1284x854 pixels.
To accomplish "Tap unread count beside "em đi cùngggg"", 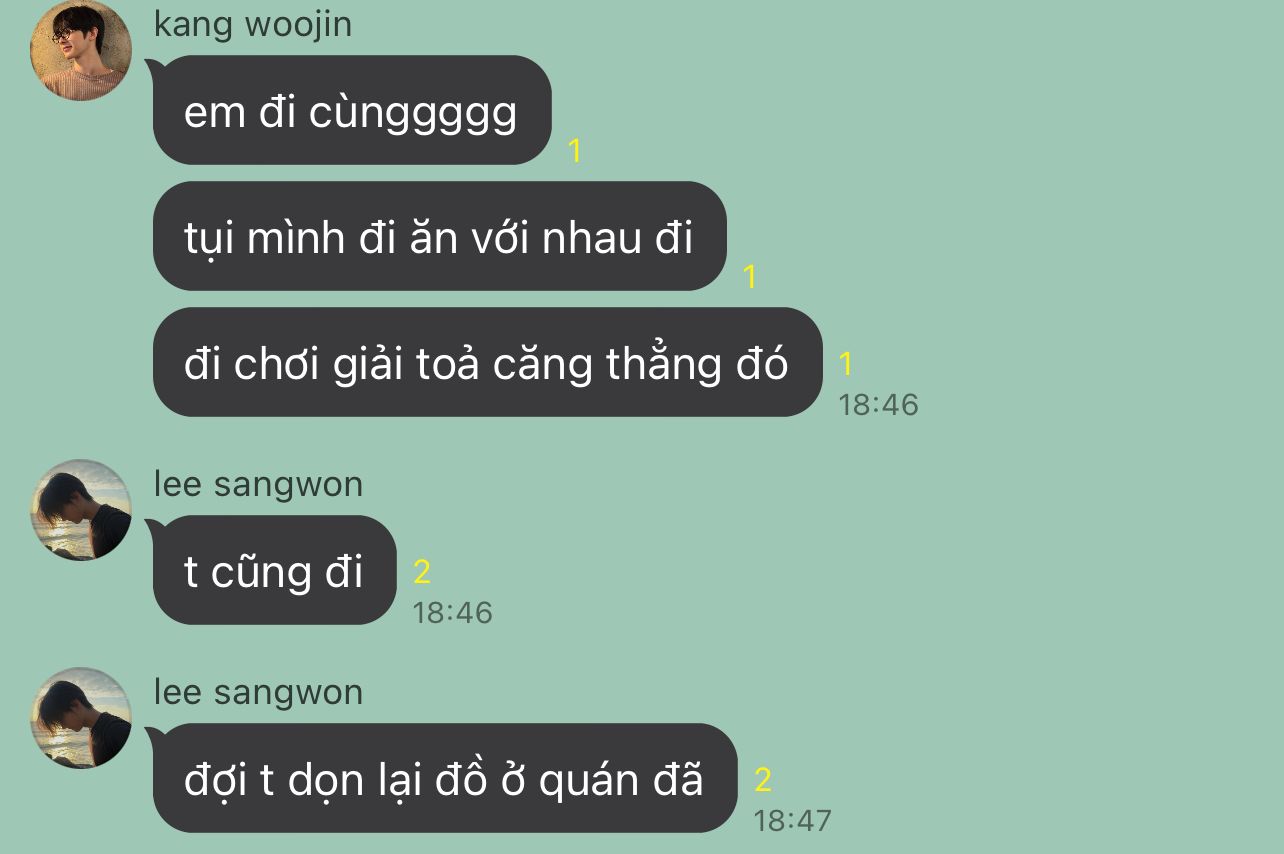I will click(x=575, y=151).
